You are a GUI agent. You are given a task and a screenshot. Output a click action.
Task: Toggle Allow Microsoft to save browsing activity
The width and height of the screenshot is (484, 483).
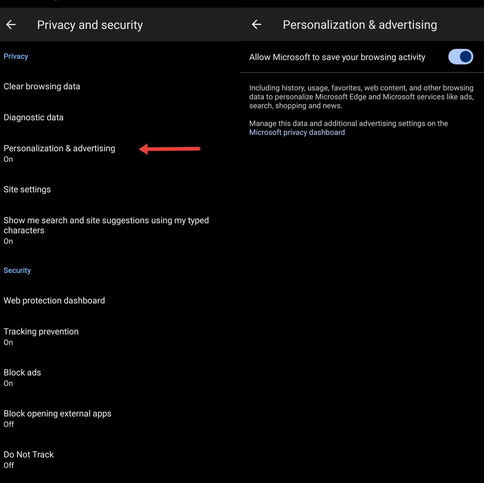pyautogui.click(x=460, y=57)
